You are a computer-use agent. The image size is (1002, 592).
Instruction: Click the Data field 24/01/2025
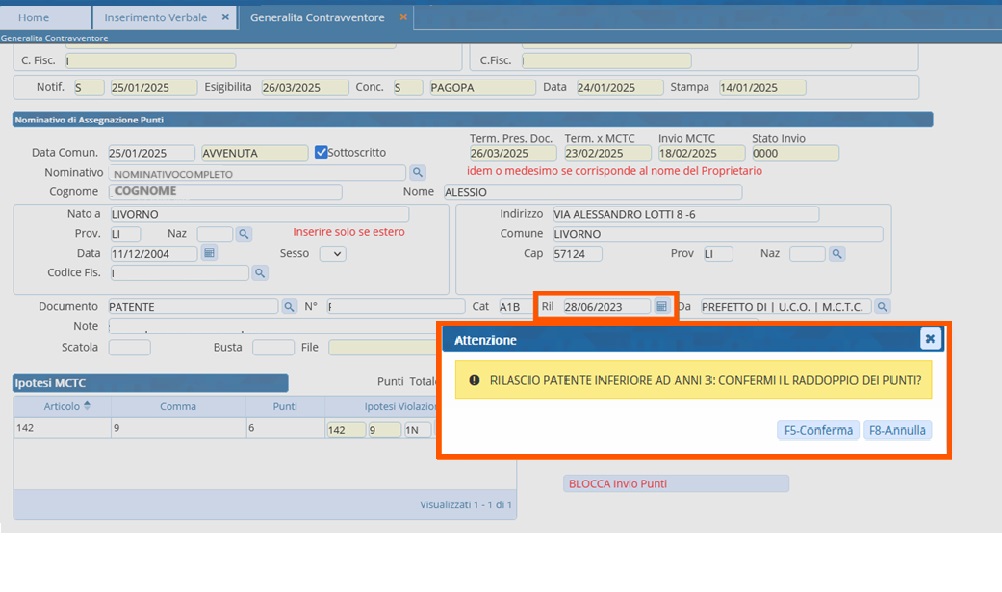(x=620, y=88)
